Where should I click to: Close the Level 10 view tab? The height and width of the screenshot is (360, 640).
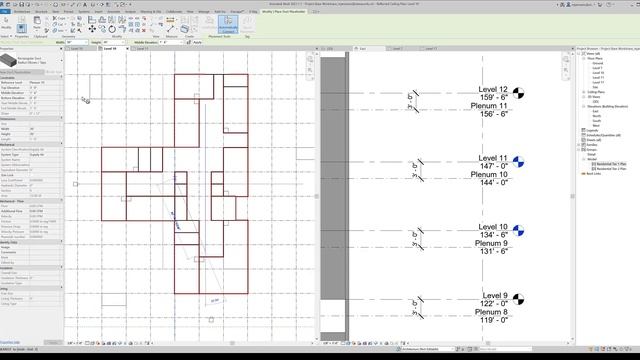click(127, 49)
